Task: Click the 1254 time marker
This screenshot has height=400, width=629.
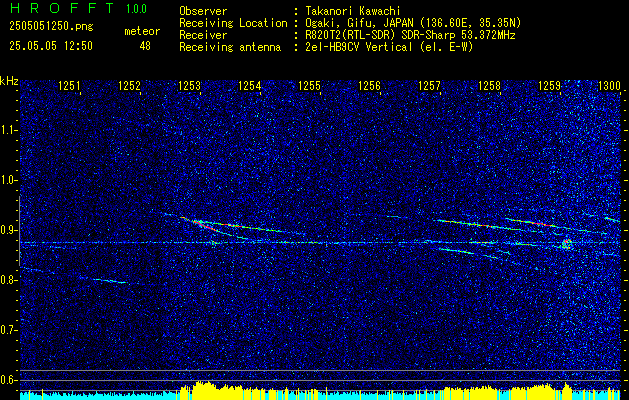Action: [250, 85]
